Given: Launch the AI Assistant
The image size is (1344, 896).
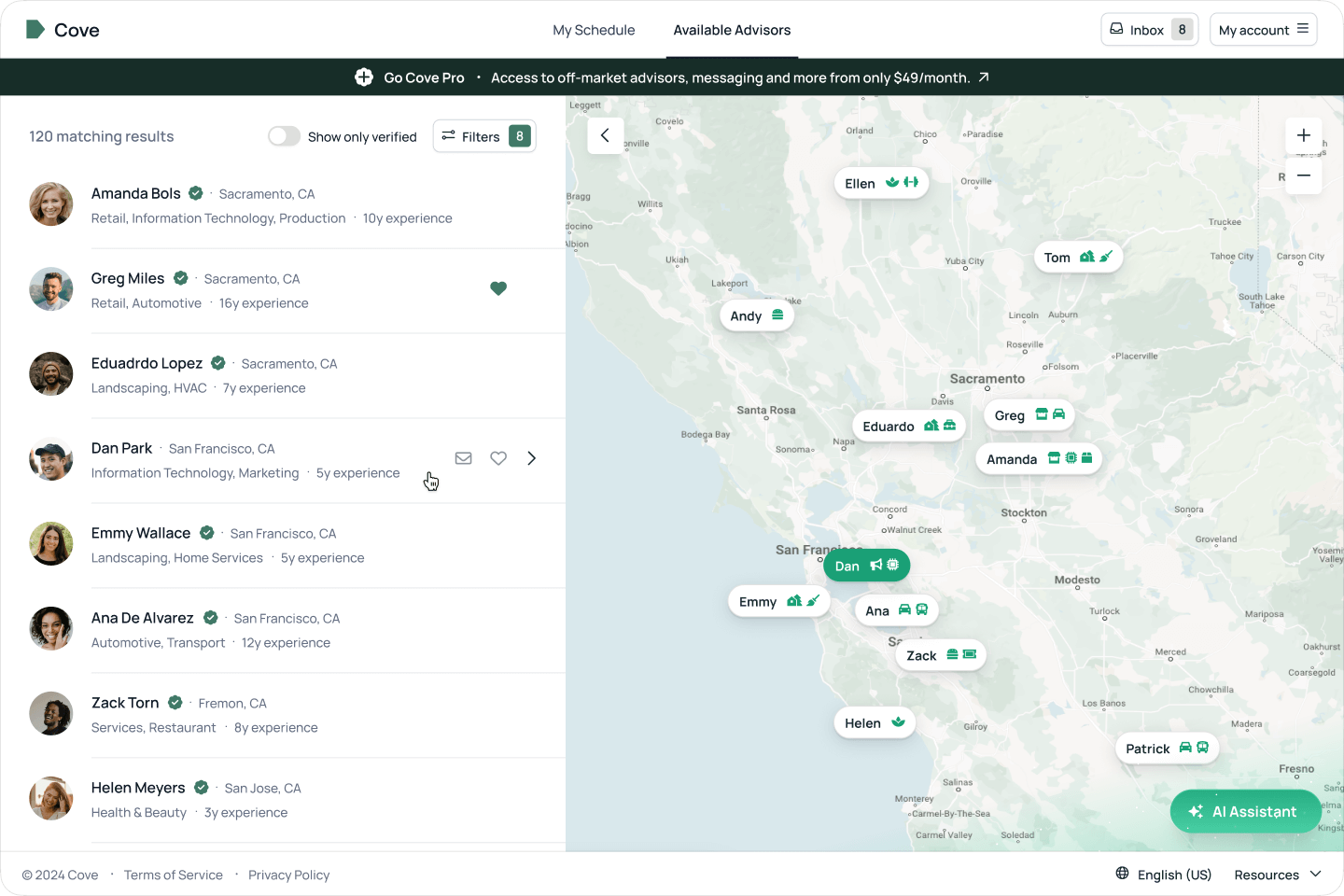Looking at the screenshot, I should (1245, 811).
